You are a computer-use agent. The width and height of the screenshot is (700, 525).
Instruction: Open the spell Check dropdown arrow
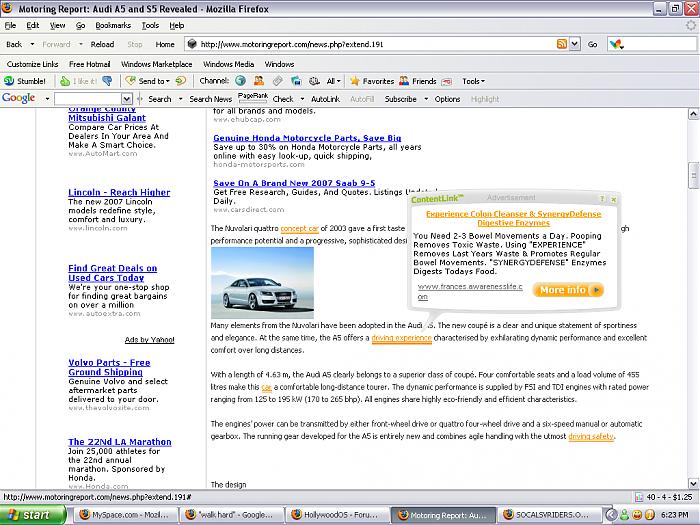tap(302, 99)
